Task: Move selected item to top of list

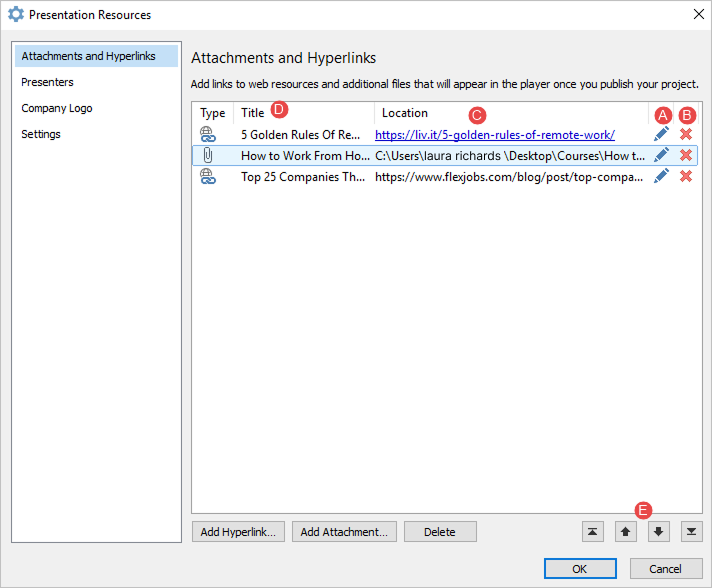Action: click(593, 532)
